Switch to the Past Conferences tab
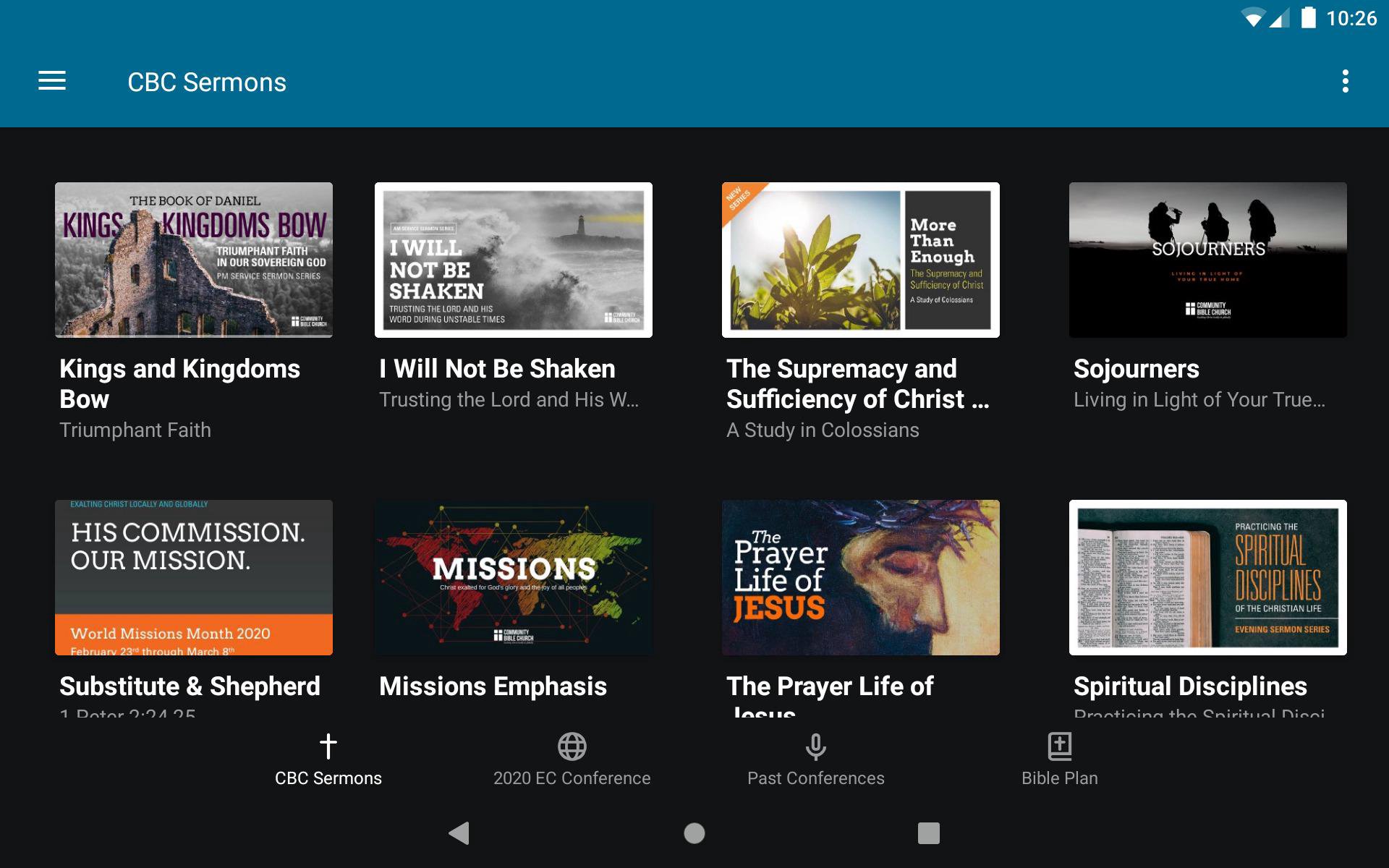1389x868 pixels. (815, 778)
